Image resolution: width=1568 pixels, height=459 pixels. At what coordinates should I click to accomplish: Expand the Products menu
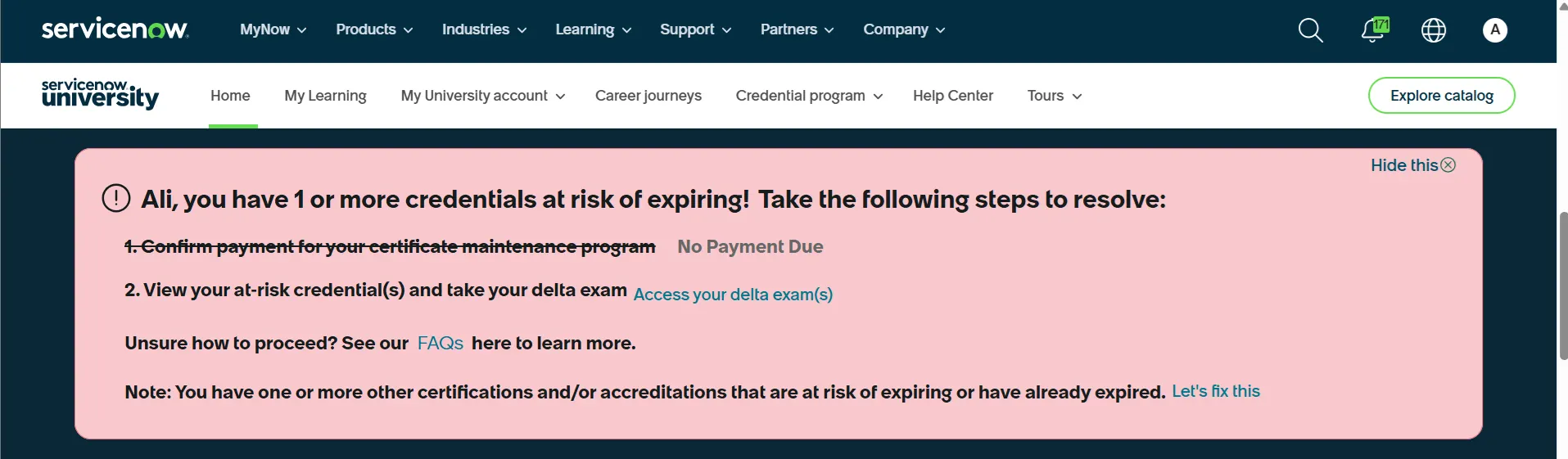[374, 29]
